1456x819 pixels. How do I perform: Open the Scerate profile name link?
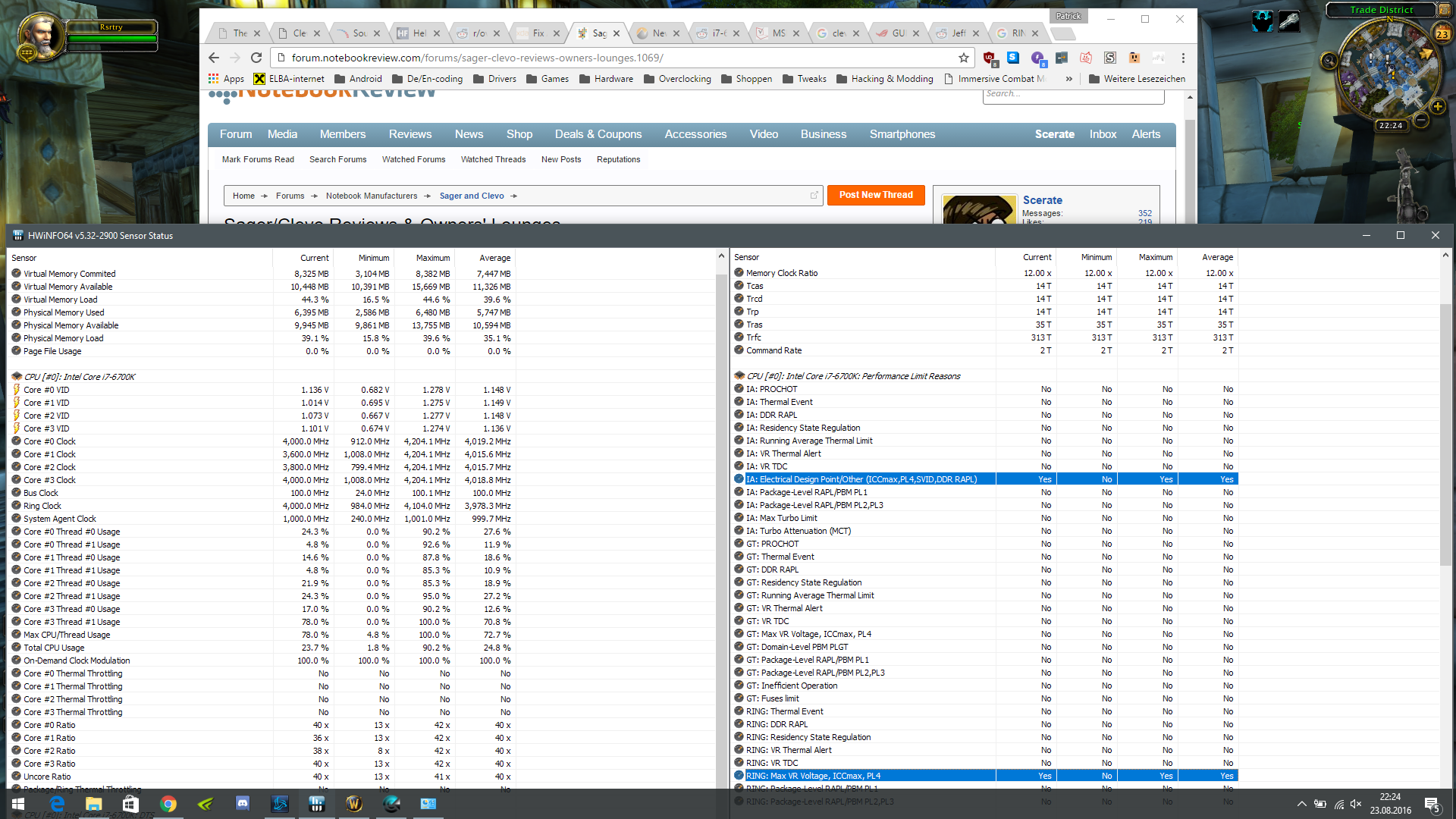pyautogui.click(x=1043, y=200)
